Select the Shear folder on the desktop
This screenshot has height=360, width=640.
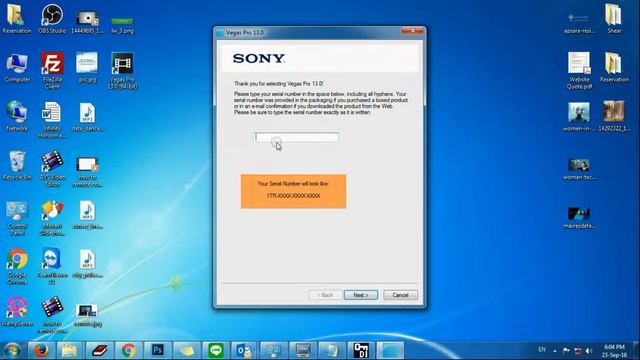pyautogui.click(x=614, y=18)
